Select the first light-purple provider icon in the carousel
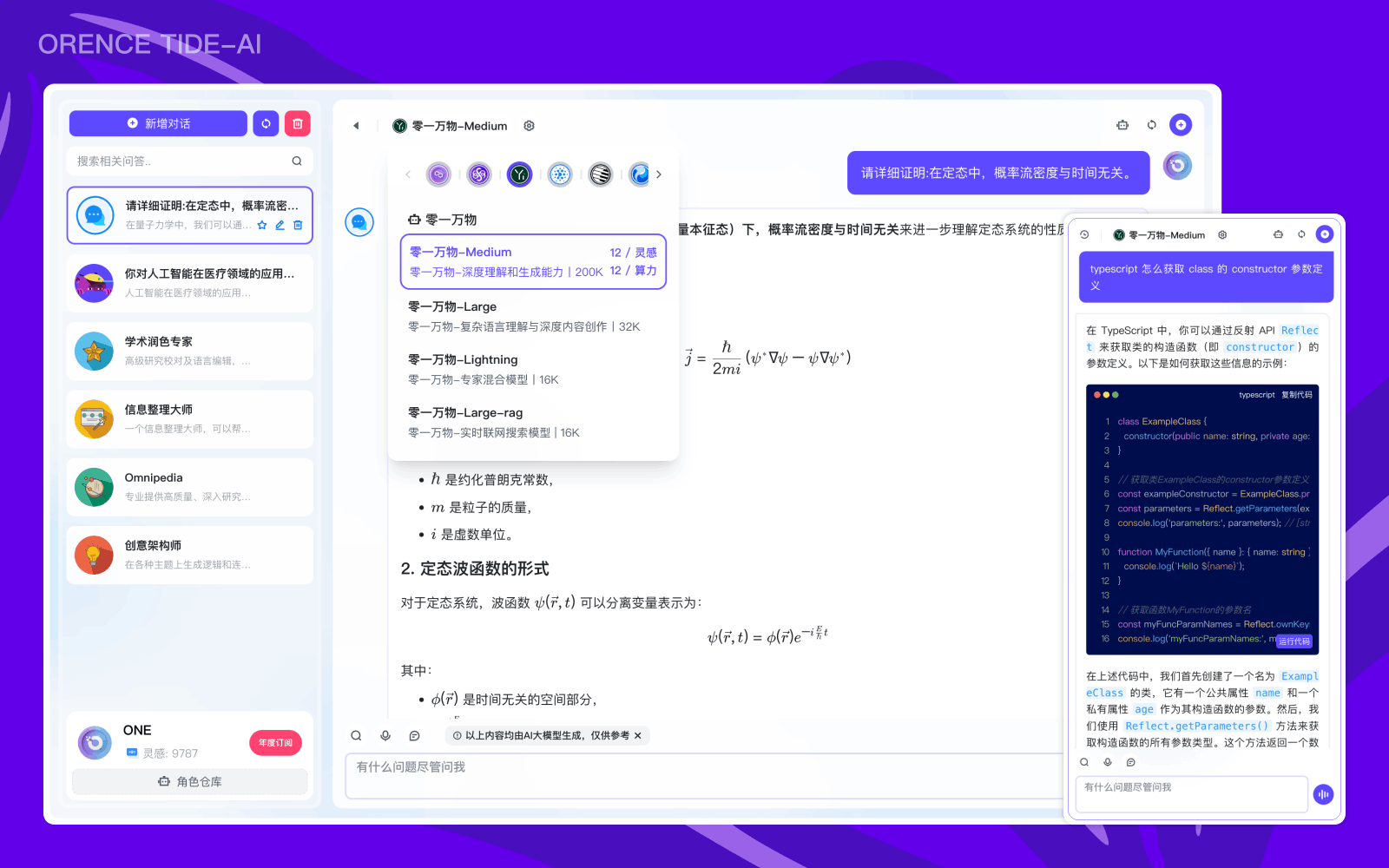Viewport: 1389px width, 868px height. tap(439, 174)
